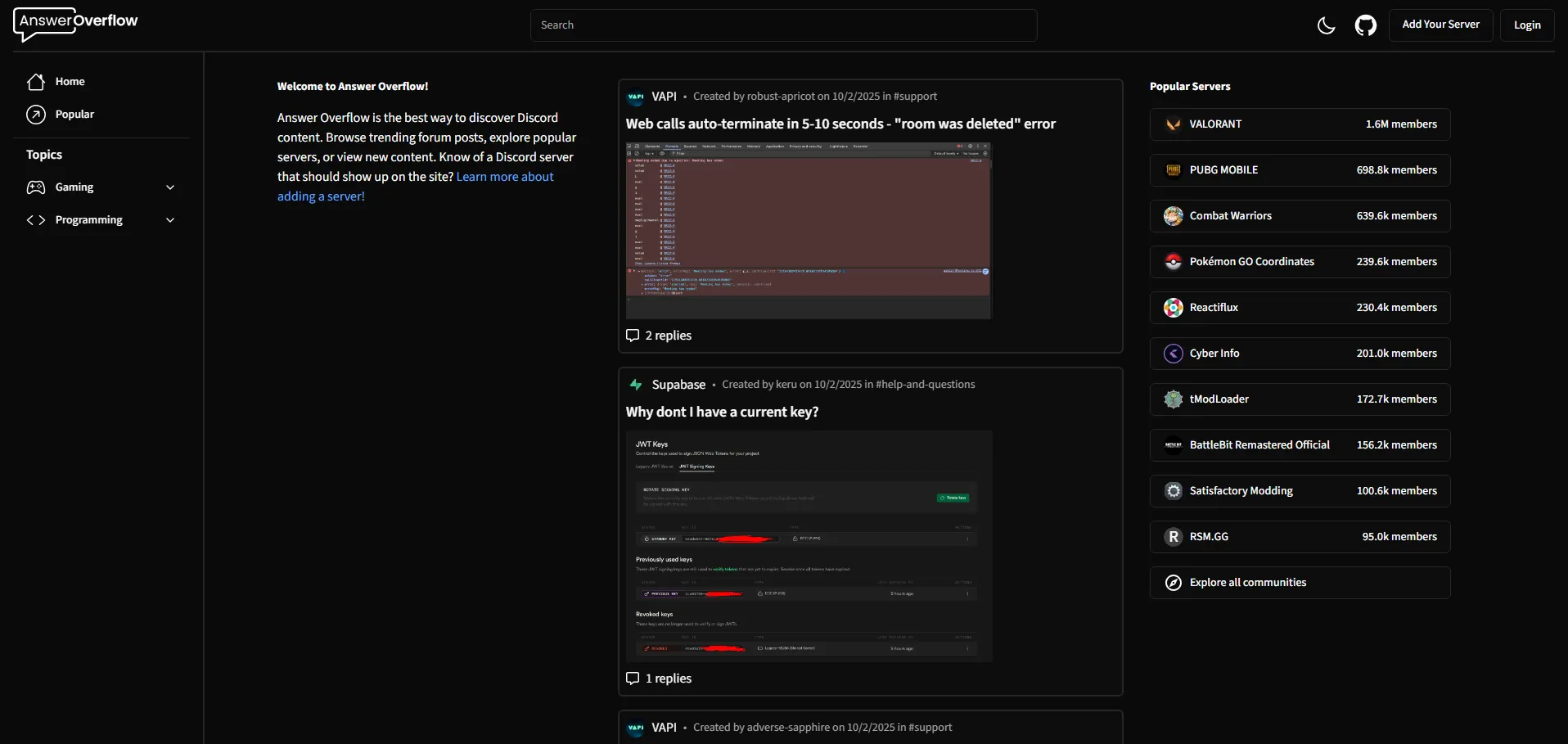The image size is (1568, 744).
Task: Click the Supabase logo icon on the post
Action: 636,385
